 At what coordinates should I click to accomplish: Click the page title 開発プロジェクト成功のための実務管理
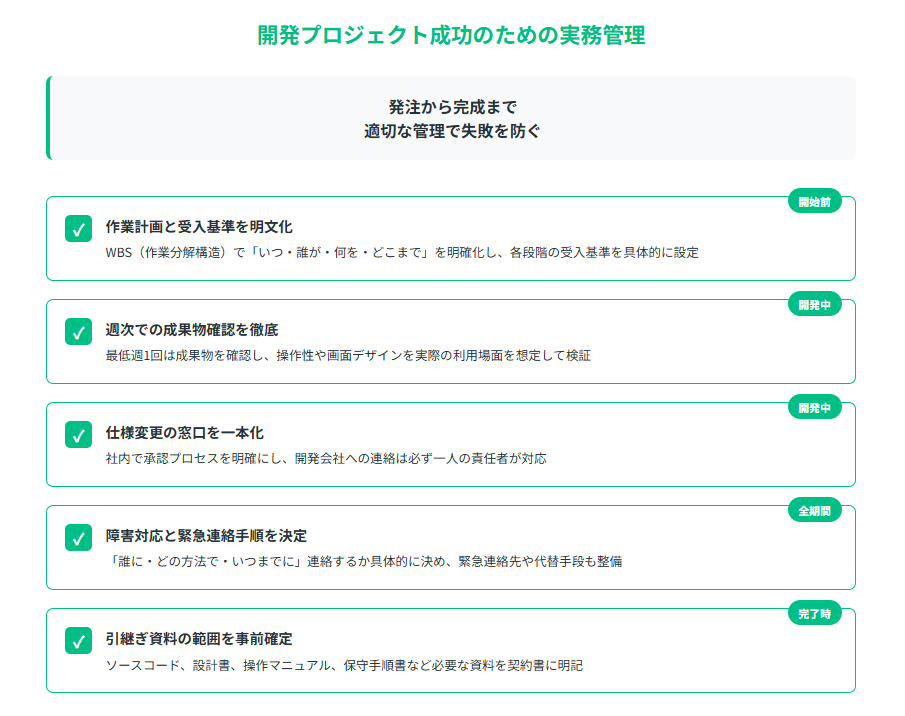[451, 35]
